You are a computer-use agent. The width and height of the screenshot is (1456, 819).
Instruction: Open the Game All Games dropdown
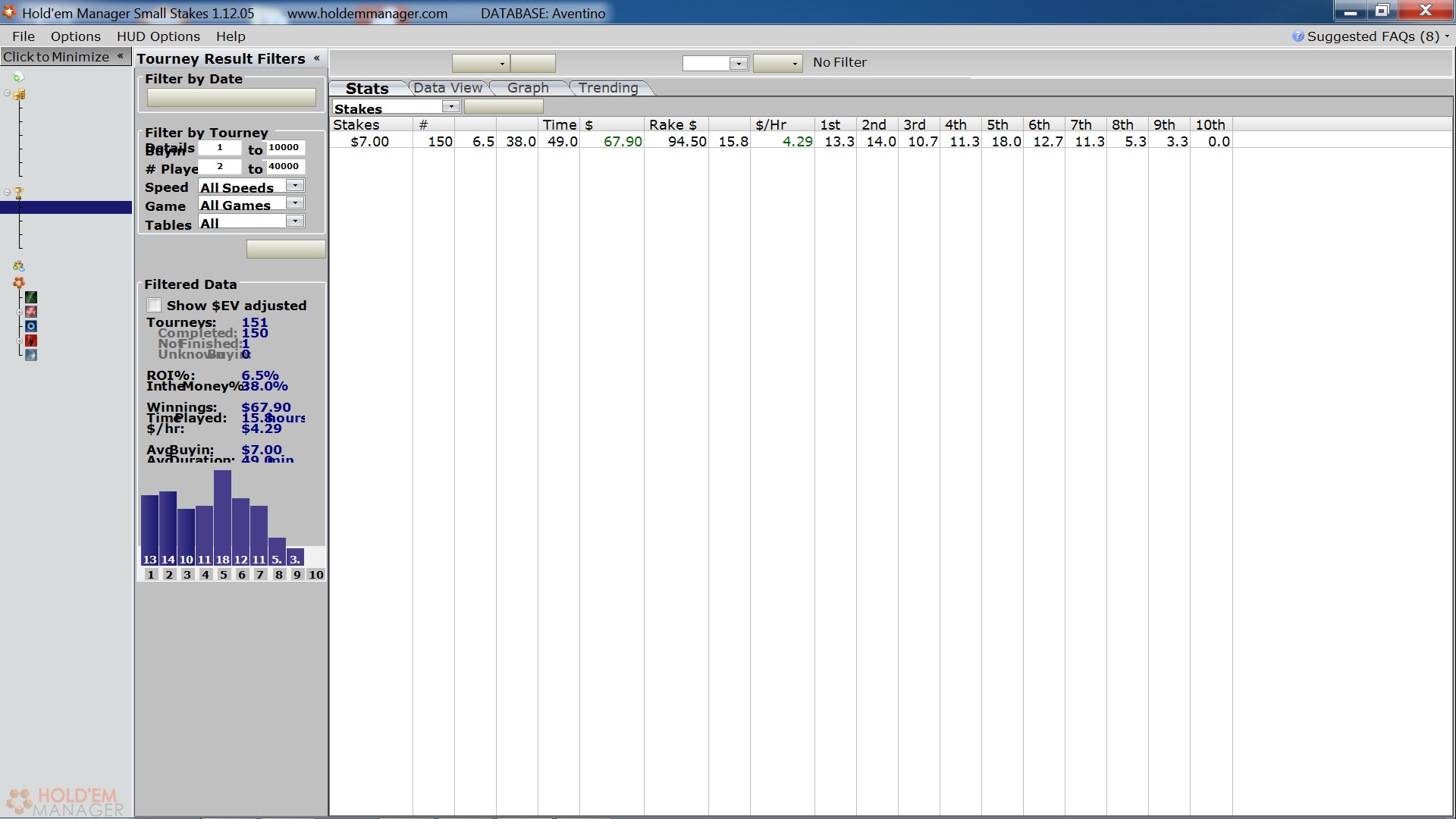295,203
